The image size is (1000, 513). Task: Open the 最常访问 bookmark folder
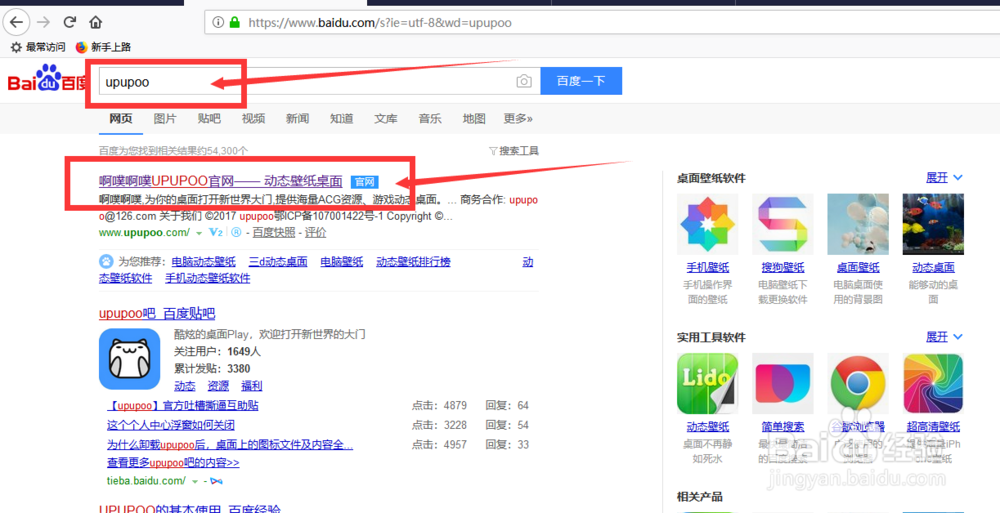pos(38,47)
